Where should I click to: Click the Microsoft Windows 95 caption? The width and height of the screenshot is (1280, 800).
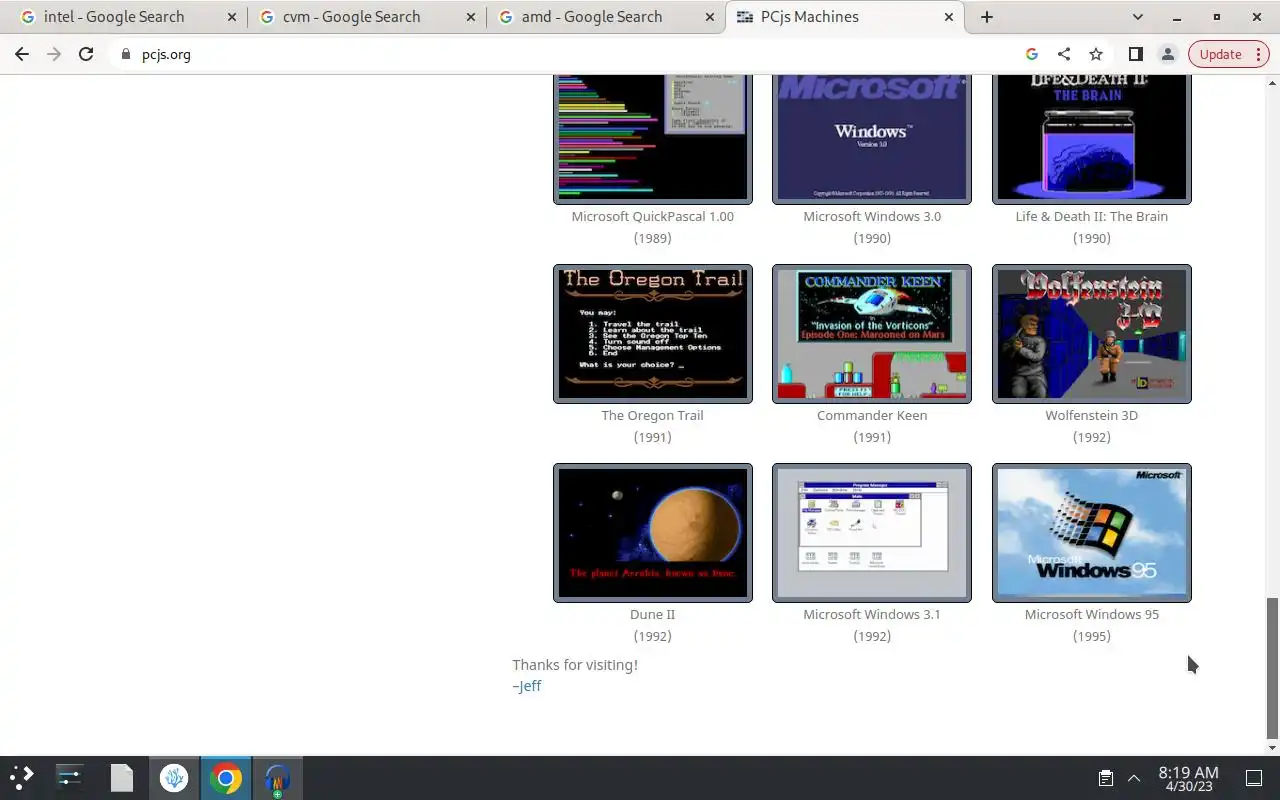pyautogui.click(x=1092, y=614)
